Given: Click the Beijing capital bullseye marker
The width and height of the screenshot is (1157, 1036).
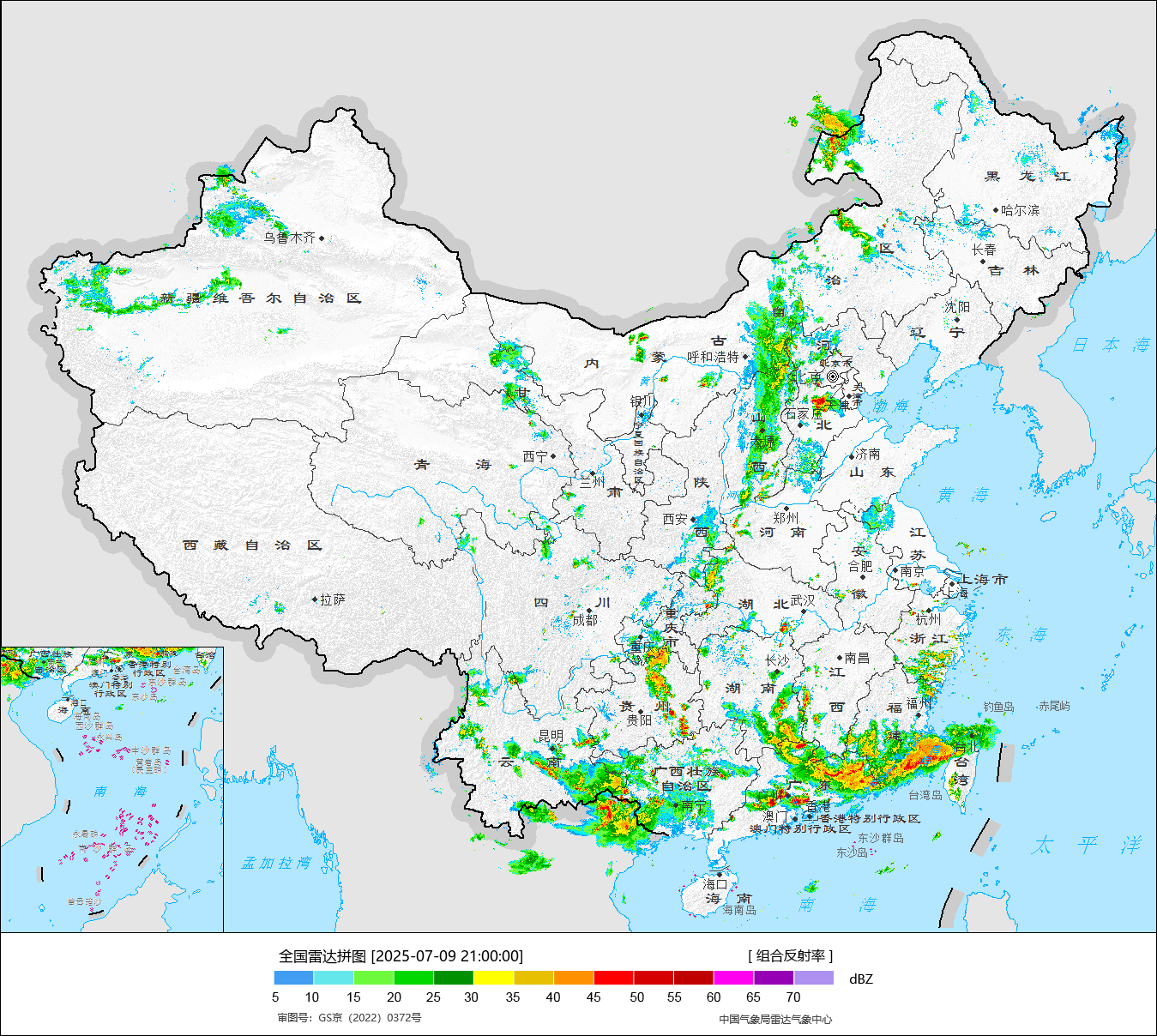Looking at the screenshot, I should 832,376.
